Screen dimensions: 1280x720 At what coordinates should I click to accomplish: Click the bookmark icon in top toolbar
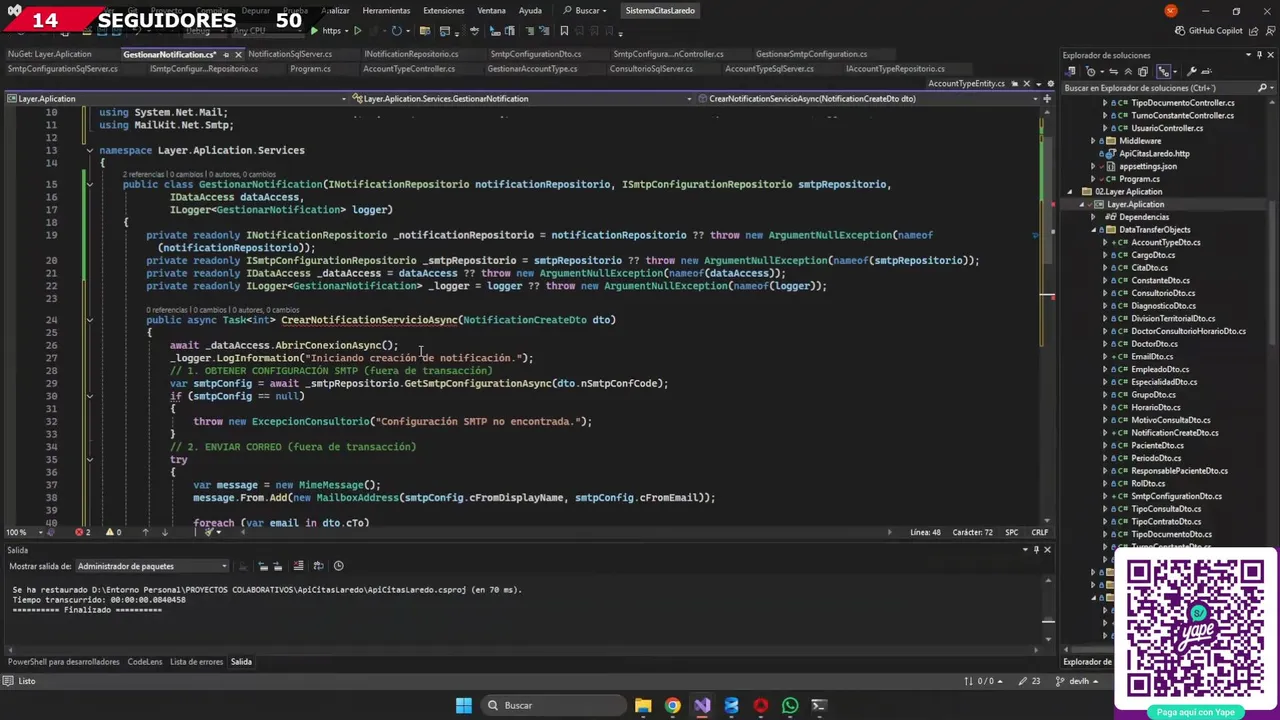[x=564, y=31]
